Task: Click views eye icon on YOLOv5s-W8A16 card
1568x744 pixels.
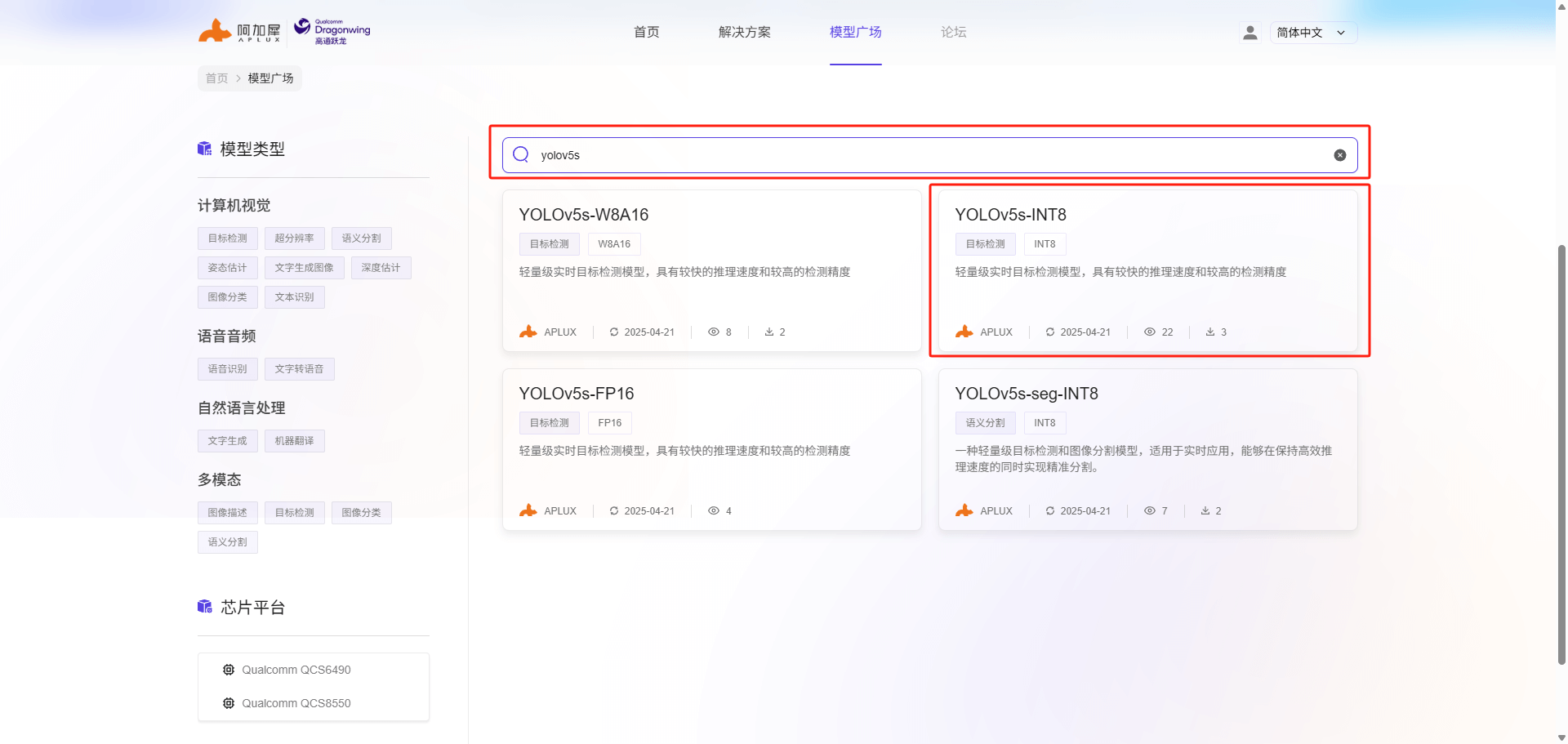Action: [x=713, y=332]
